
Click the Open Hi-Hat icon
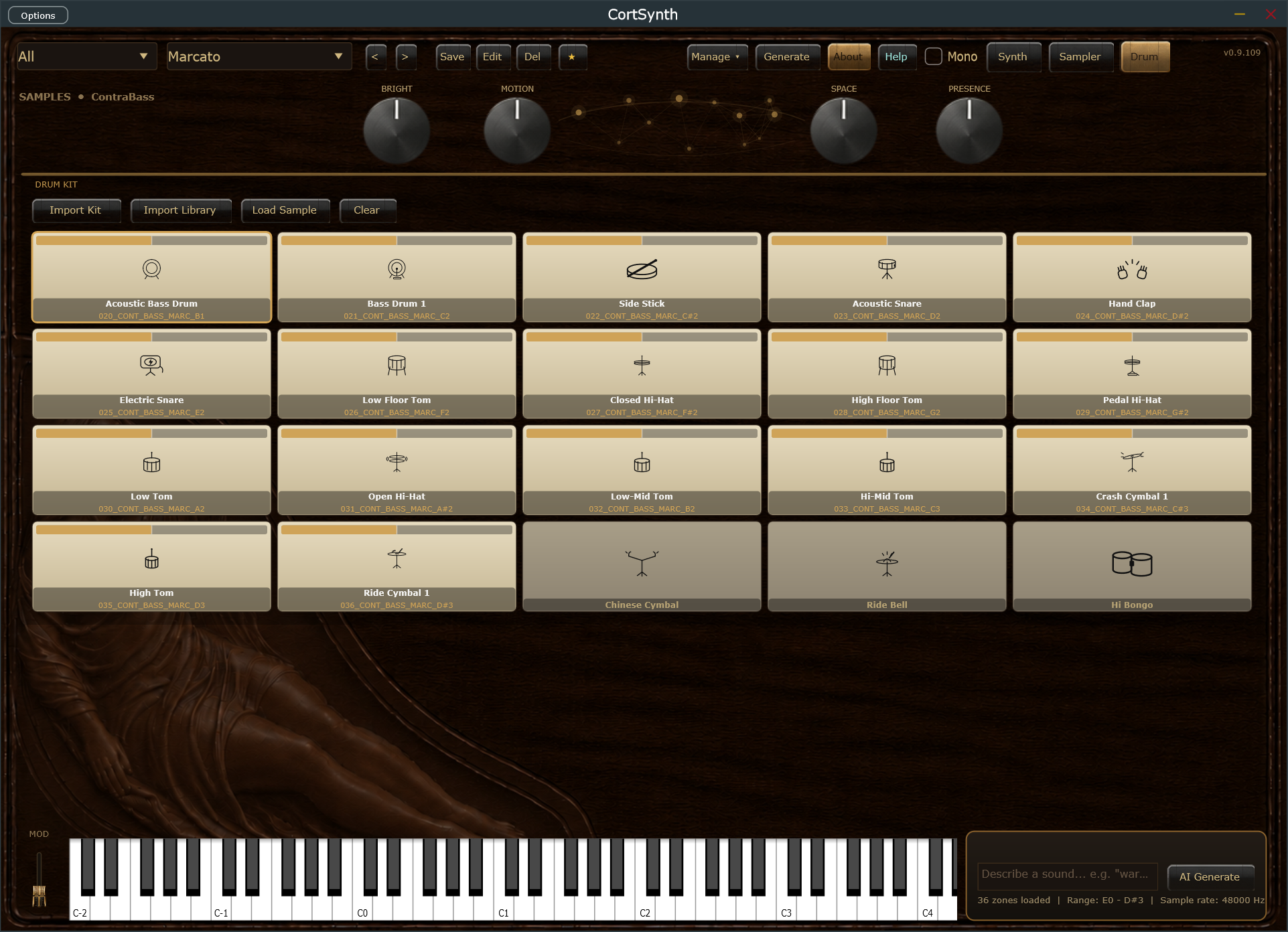(397, 462)
